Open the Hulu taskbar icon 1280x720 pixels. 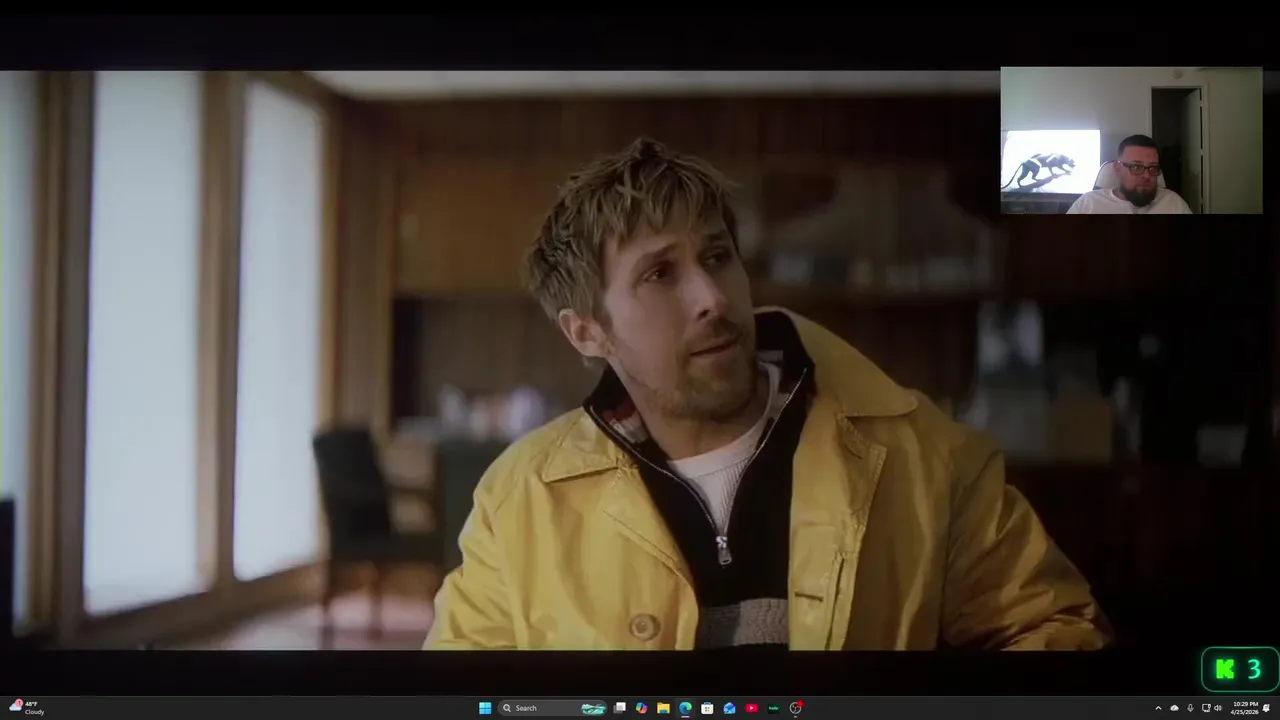(773, 708)
